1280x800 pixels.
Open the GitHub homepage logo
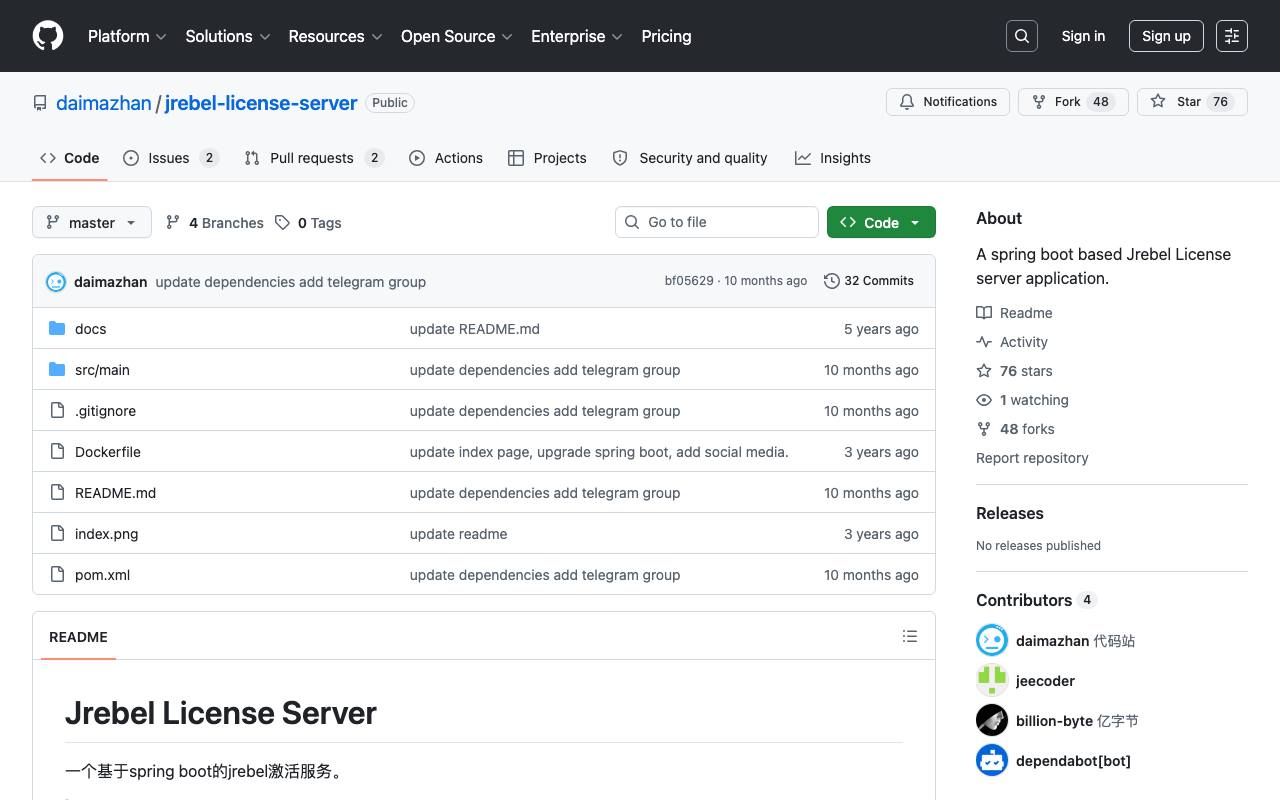click(x=48, y=36)
